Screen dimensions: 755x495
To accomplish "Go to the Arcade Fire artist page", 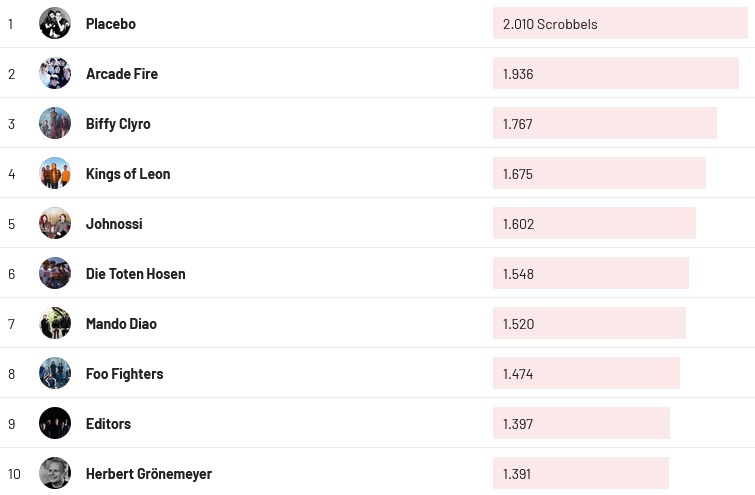I will pyautogui.click(x=122, y=73).
